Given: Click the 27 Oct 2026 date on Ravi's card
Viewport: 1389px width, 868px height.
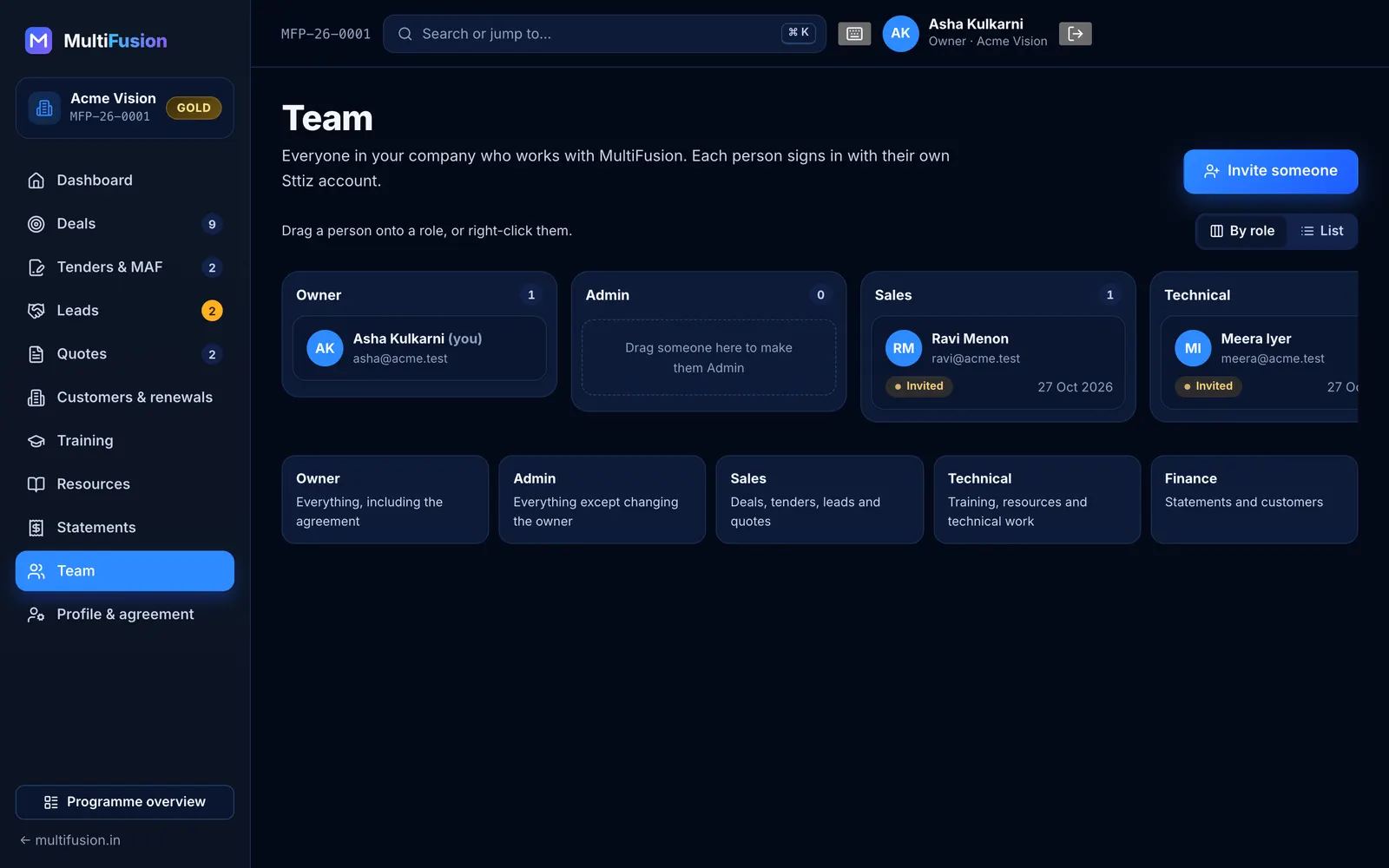Looking at the screenshot, I should coord(1075,387).
